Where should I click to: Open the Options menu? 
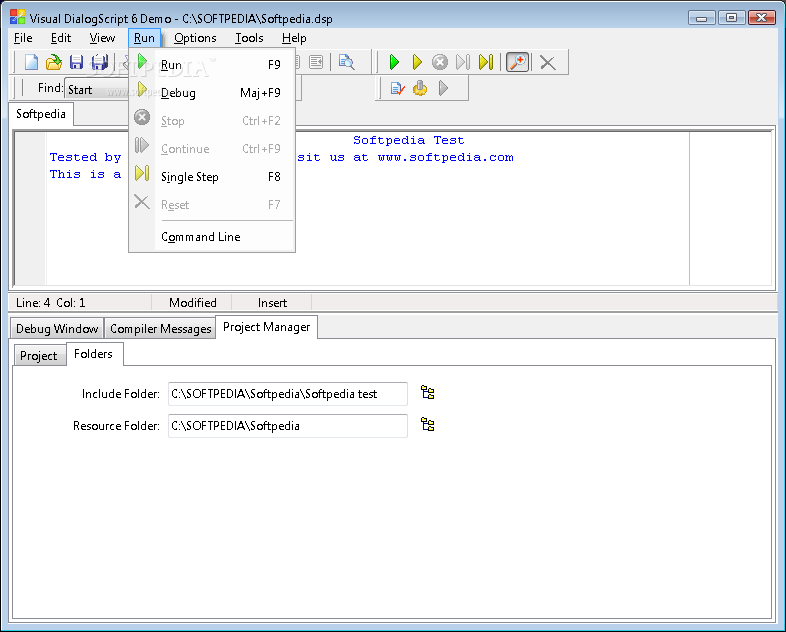(195, 38)
